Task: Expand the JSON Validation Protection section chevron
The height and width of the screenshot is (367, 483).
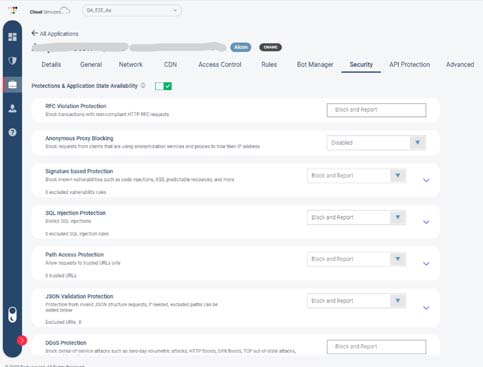Action: coord(426,308)
